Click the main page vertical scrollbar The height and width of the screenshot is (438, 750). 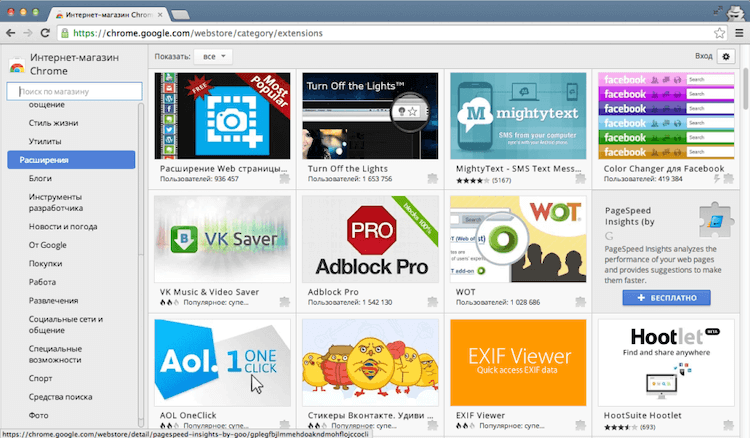pos(745,89)
